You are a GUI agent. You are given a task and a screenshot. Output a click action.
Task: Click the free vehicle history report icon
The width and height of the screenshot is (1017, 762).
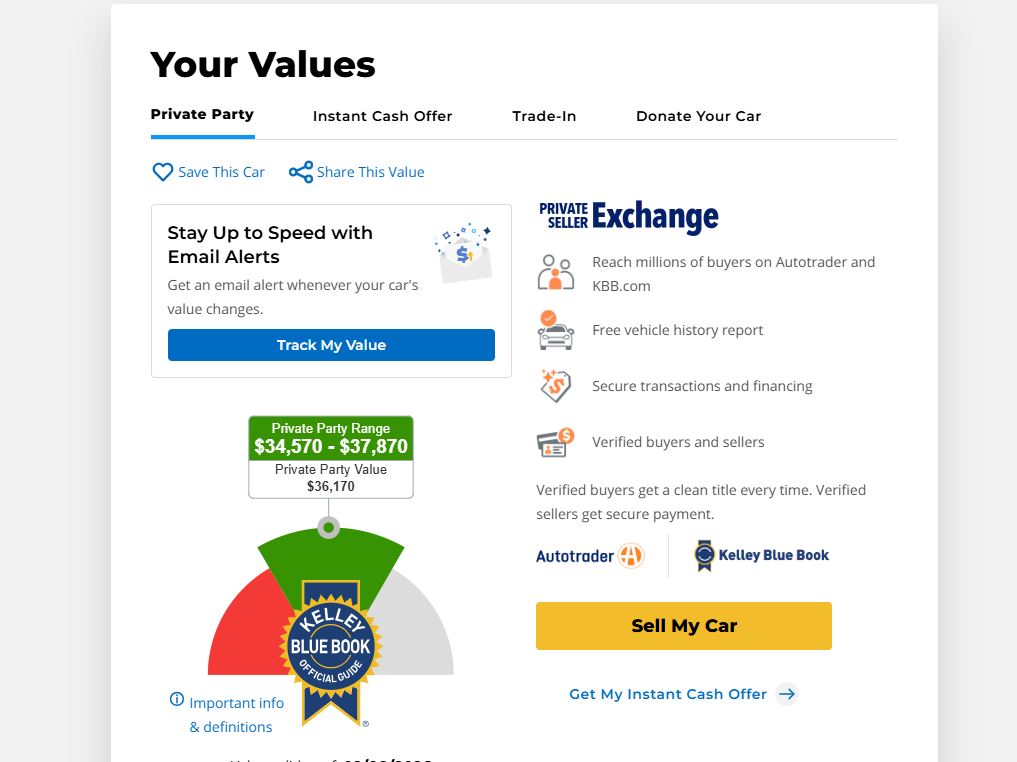coord(556,330)
